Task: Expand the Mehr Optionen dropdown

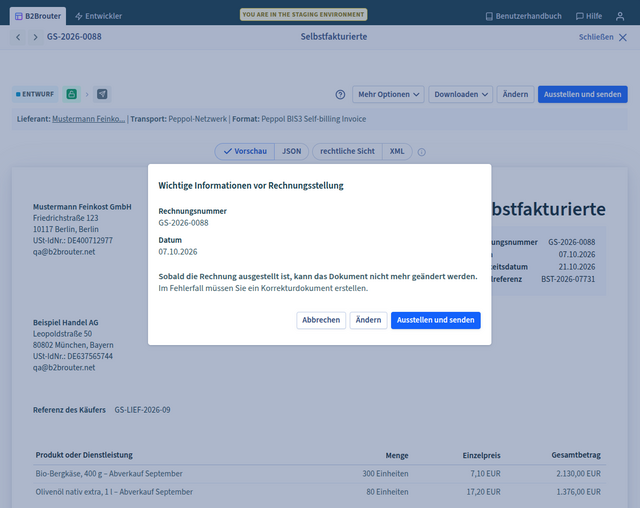Action: click(388, 94)
